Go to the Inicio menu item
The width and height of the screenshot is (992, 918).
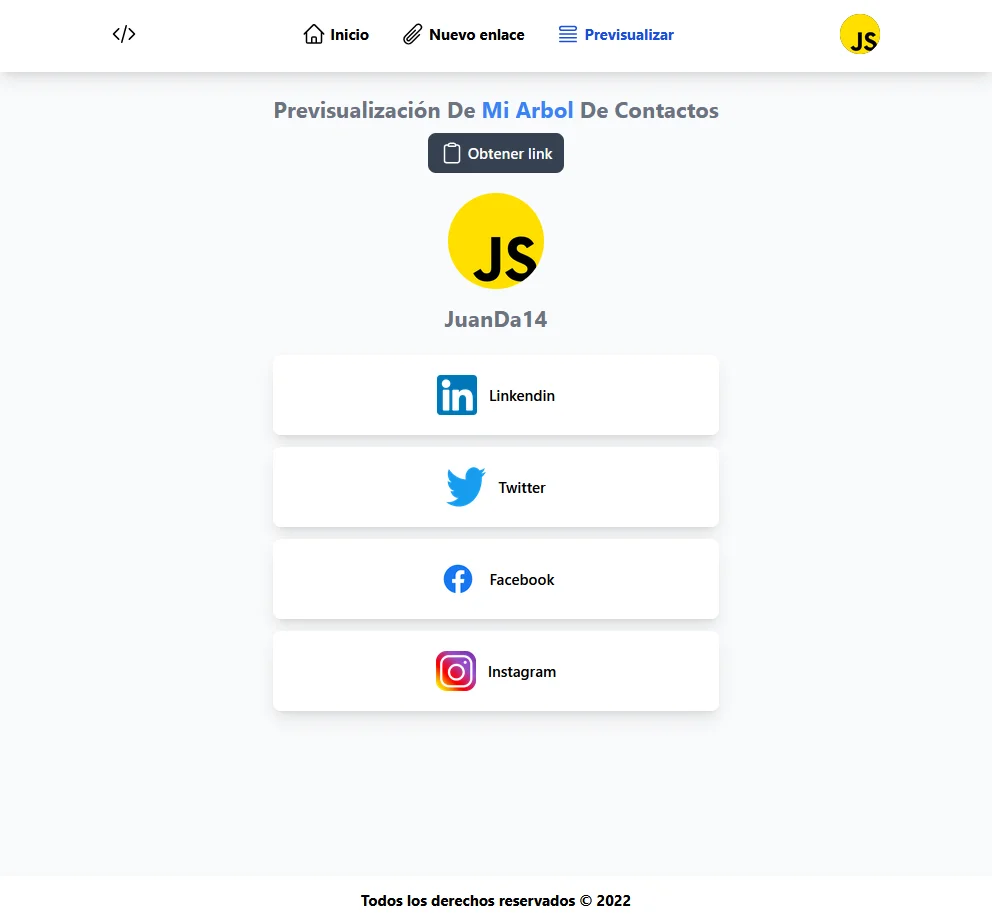pyautogui.click(x=336, y=34)
